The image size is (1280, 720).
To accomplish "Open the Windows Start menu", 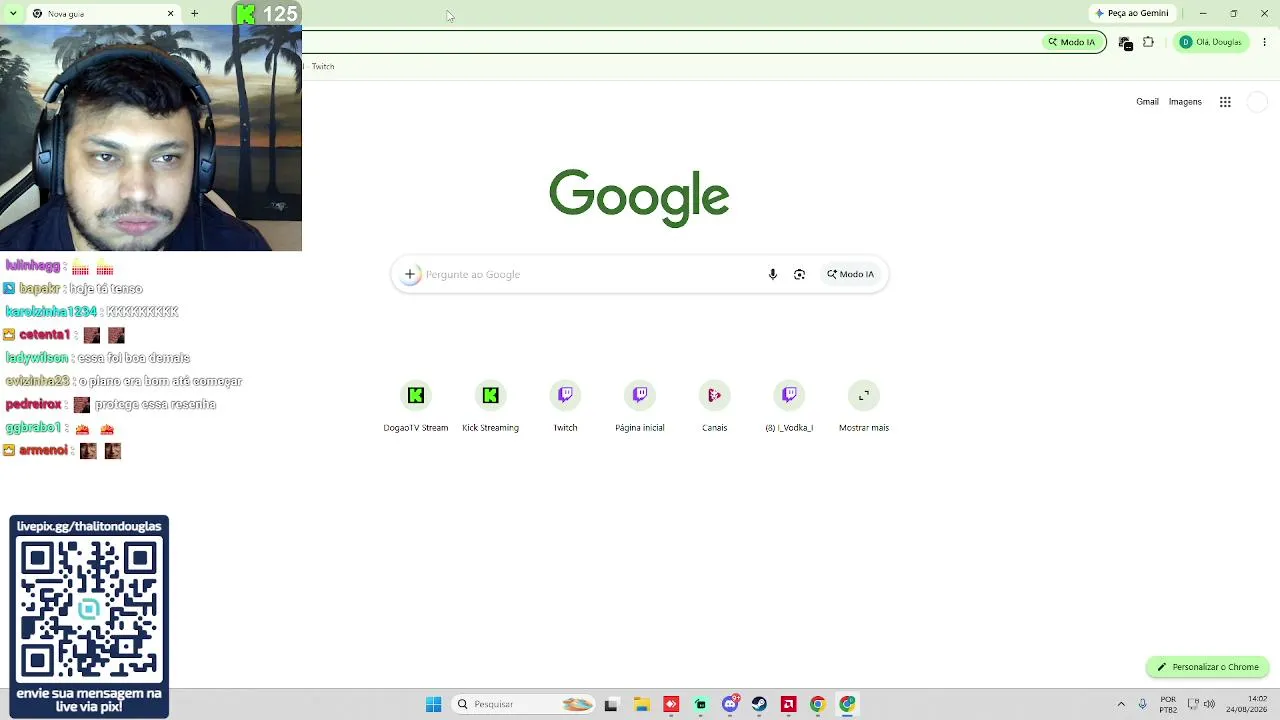I will (433, 704).
